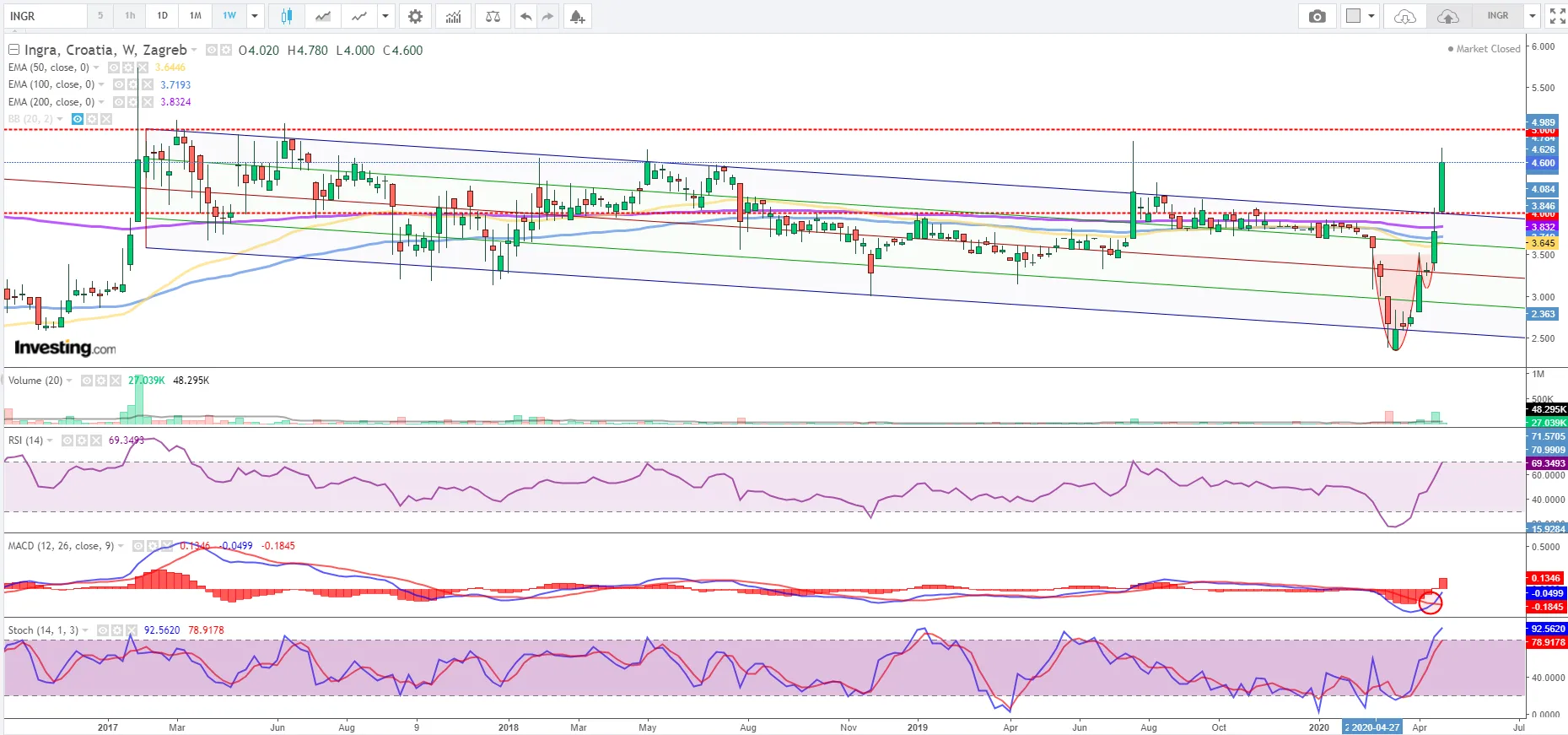Click the INGR symbol search field
This screenshot has height=735, width=1568.
46,16
